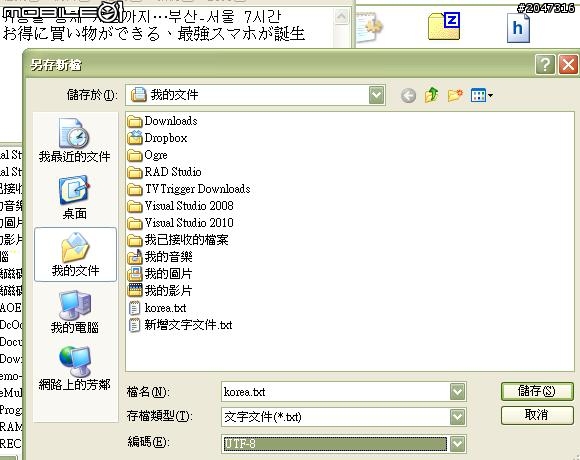Image resolution: width=580 pixels, height=460 pixels.
Task: Select the korea.txt file
Action: click(x=157, y=308)
